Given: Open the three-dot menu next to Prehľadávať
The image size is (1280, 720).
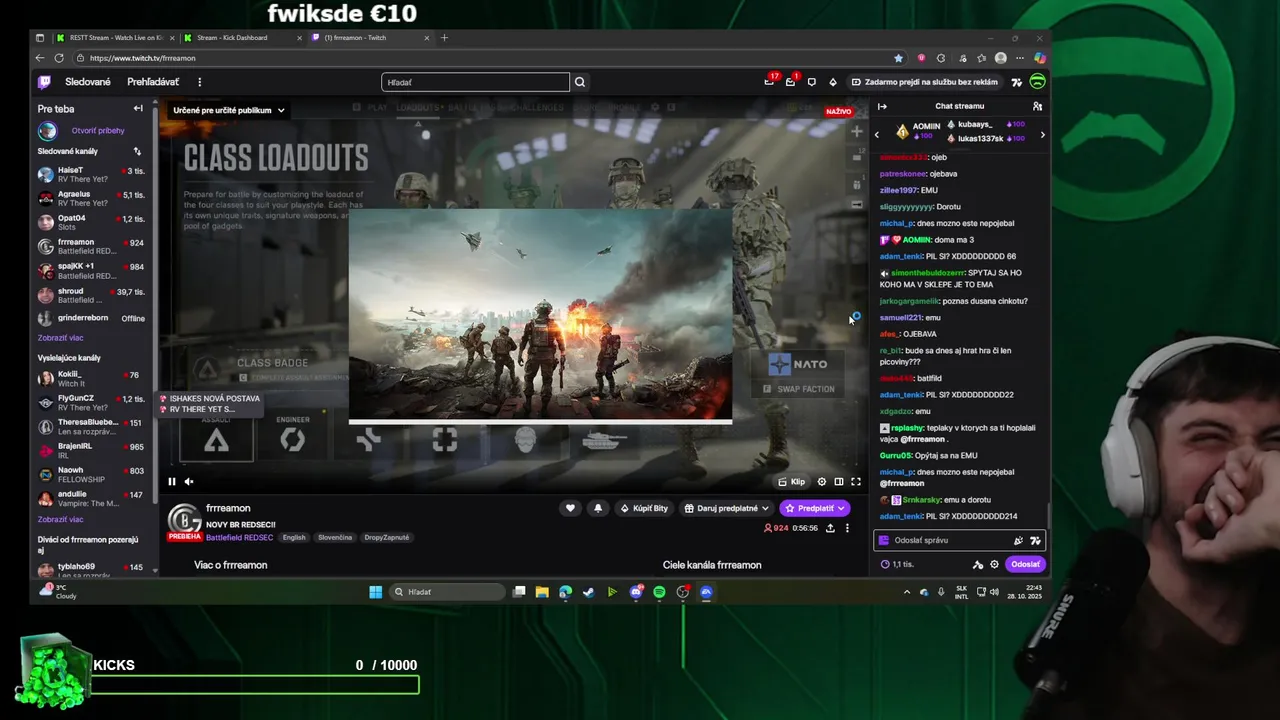Looking at the screenshot, I should (x=199, y=82).
